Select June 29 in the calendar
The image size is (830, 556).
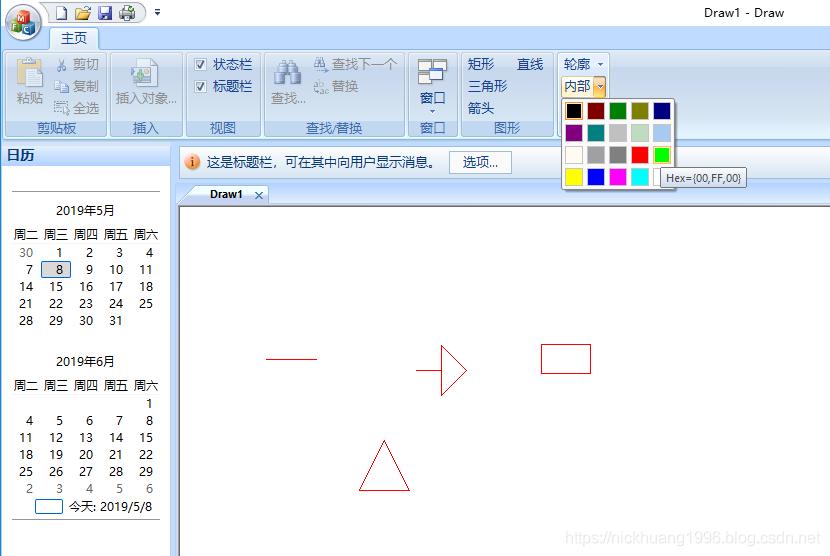[146, 471]
